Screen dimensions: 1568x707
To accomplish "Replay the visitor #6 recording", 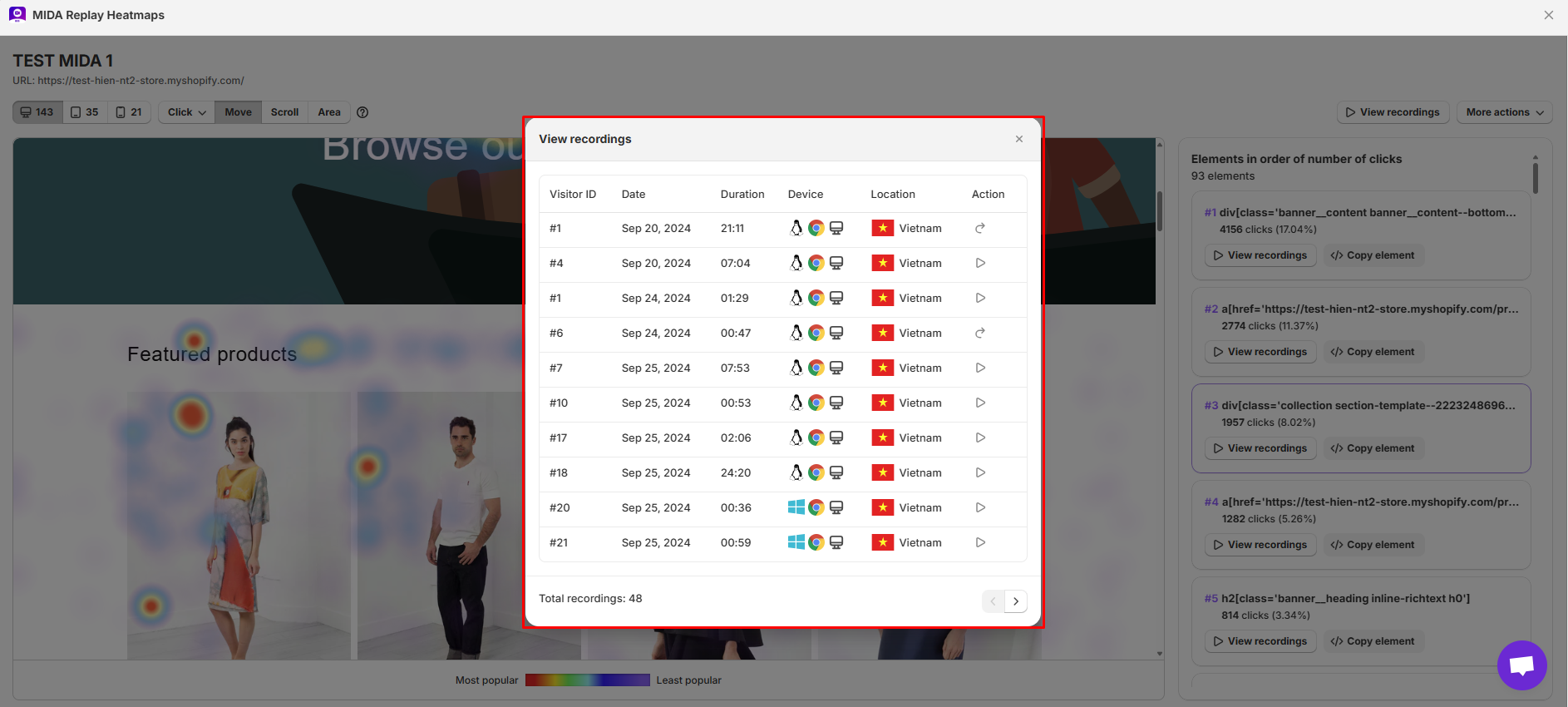I will (980, 333).
